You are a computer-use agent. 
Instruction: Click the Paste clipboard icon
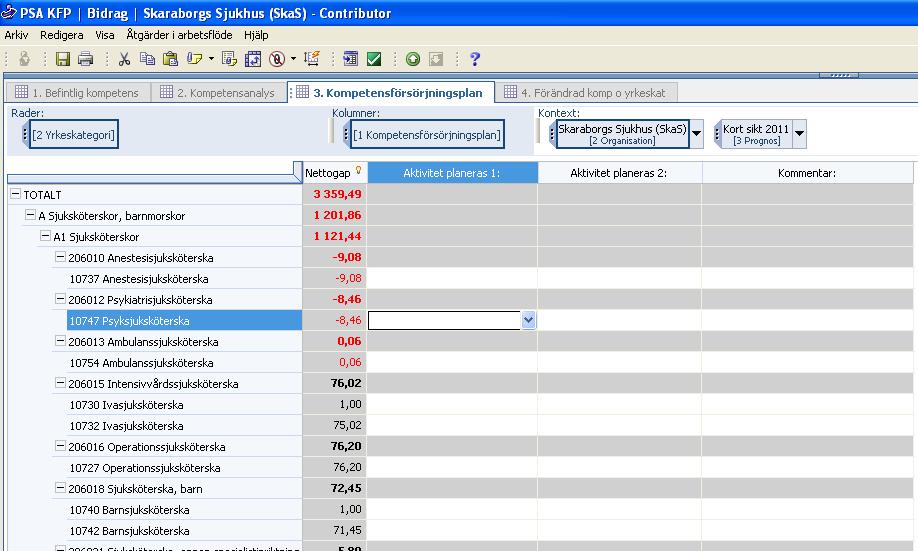[170, 59]
